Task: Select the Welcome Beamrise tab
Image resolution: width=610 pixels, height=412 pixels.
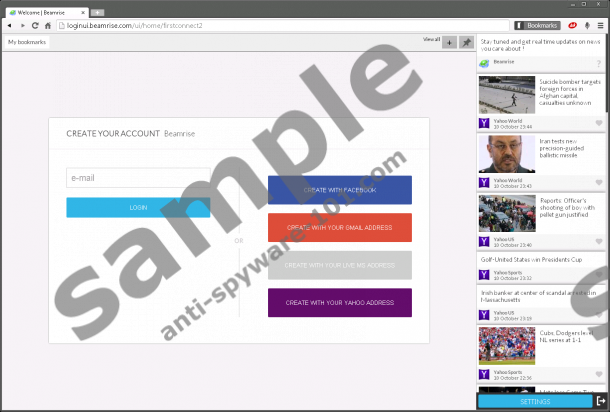Action: point(38,10)
